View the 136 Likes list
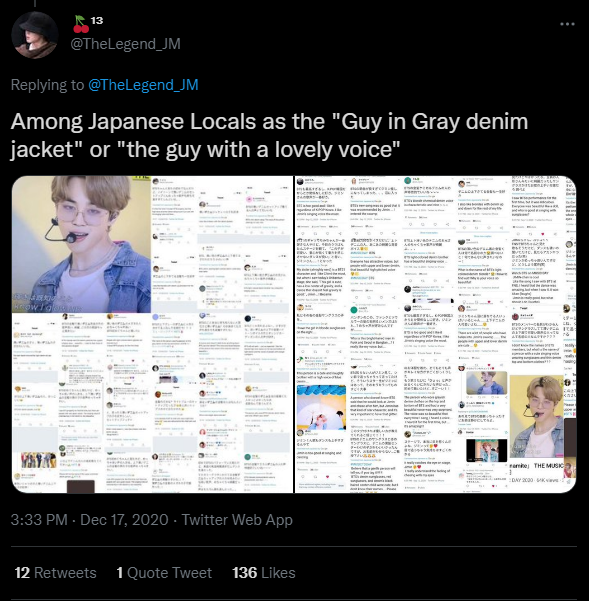The image size is (589, 601). pyautogui.click(x=264, y=573)
